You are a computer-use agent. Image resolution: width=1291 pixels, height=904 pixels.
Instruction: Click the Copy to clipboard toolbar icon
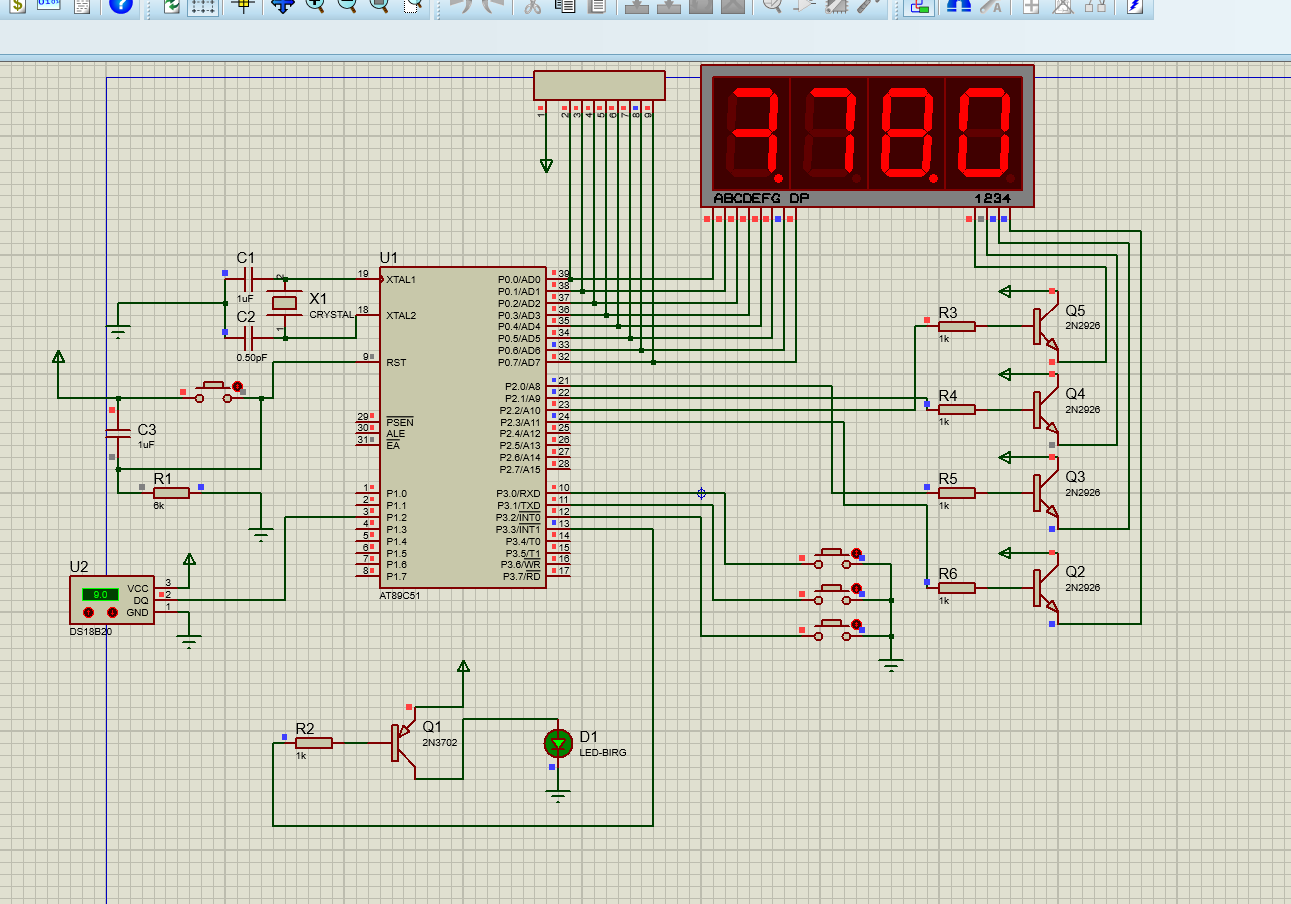[565, 5]
